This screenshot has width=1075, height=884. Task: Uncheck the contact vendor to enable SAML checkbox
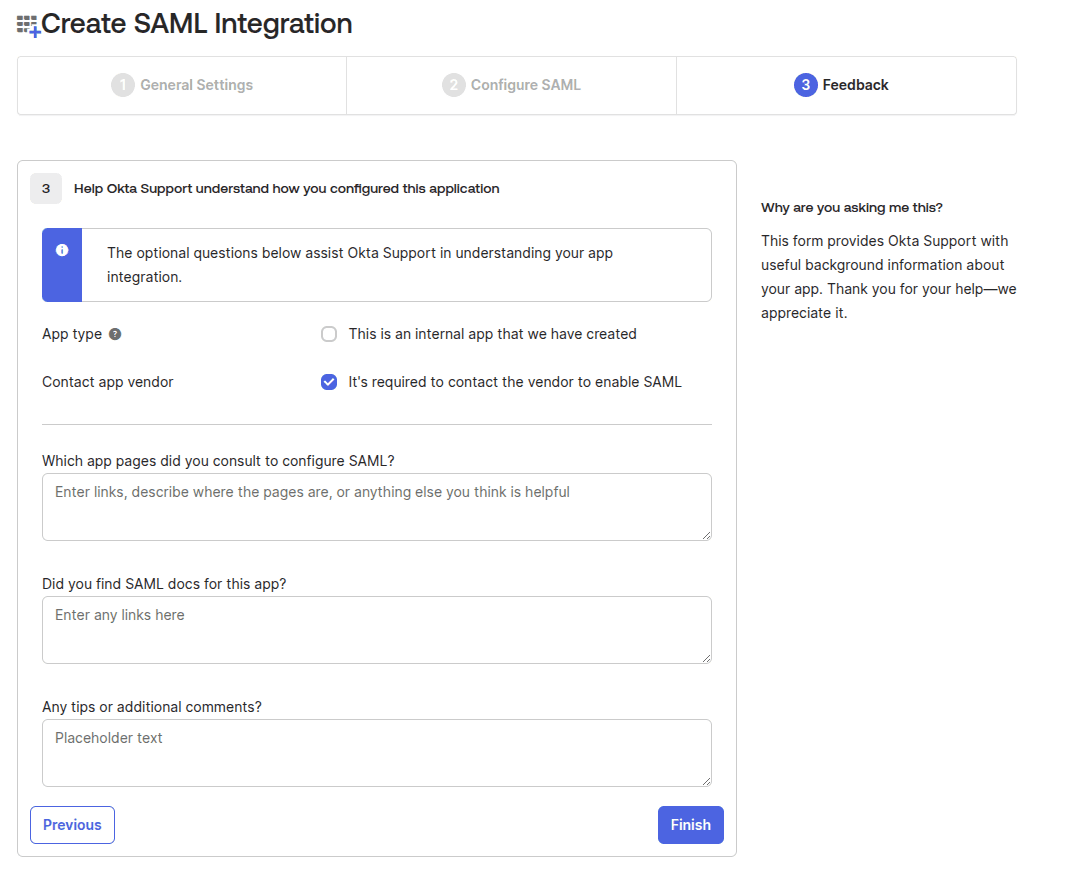(329, 382)
